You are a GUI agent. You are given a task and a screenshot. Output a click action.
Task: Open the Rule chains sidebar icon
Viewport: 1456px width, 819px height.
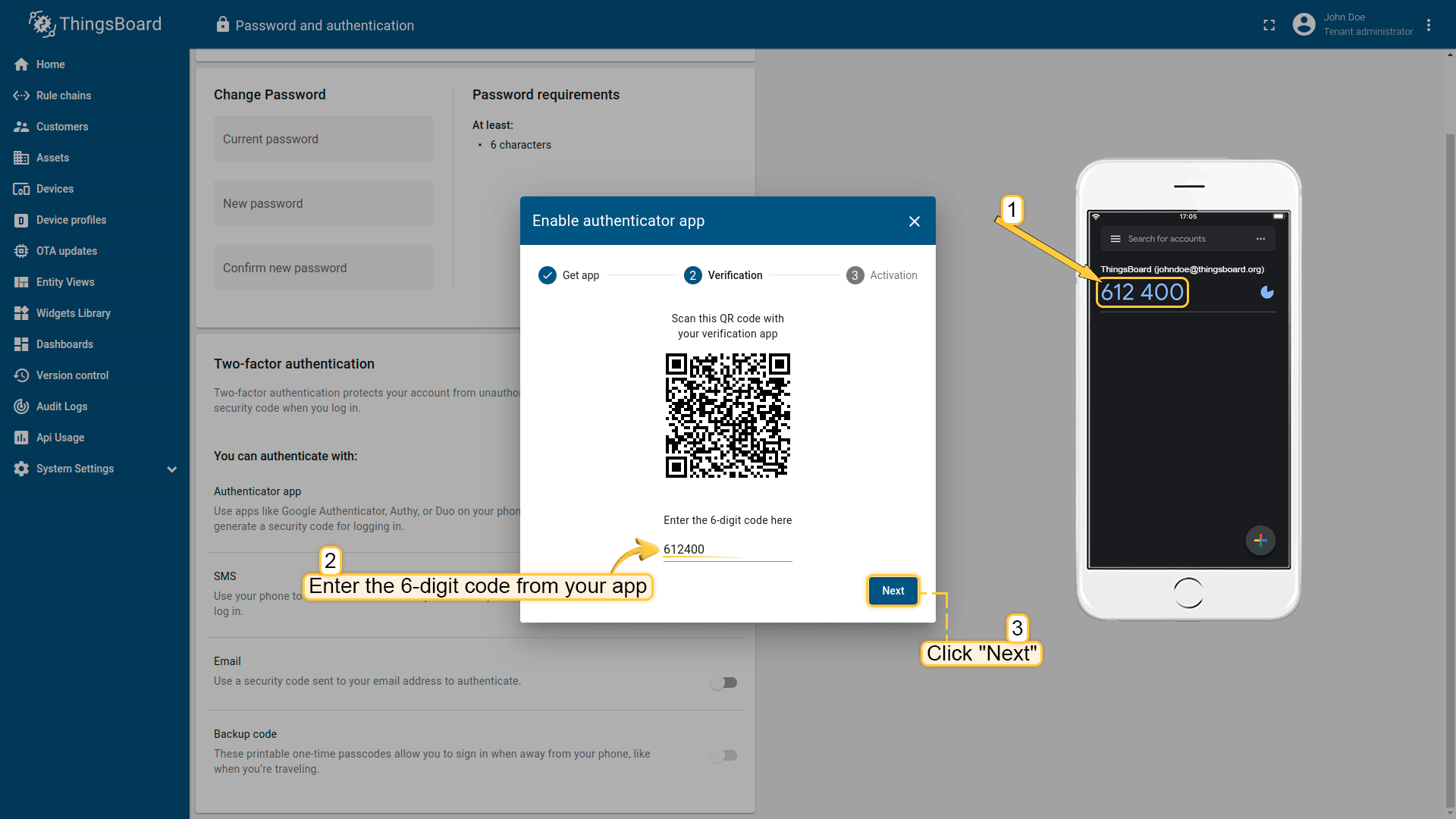21,96
